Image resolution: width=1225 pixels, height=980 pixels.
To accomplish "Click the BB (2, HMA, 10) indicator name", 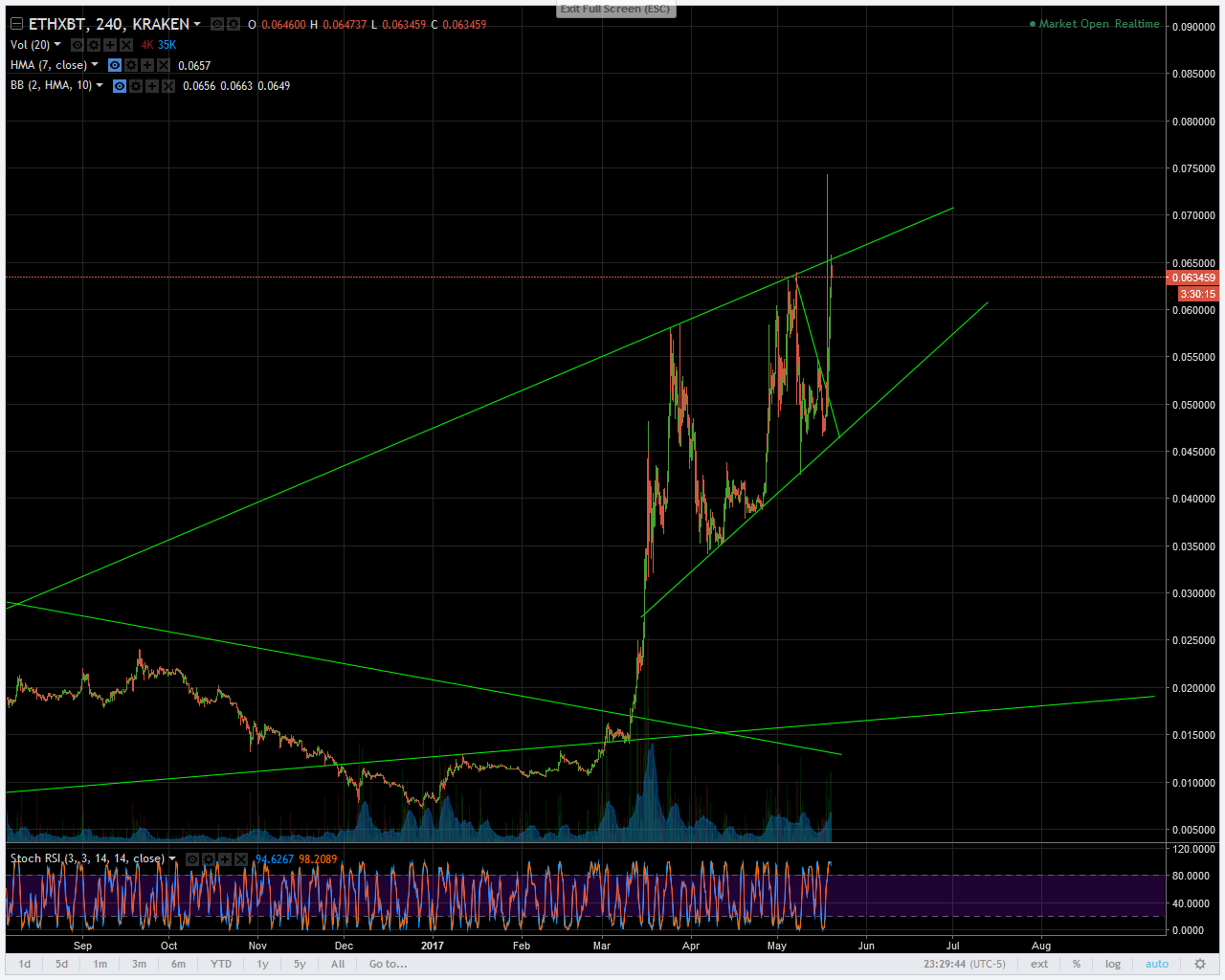I will (x=52, y=86).
